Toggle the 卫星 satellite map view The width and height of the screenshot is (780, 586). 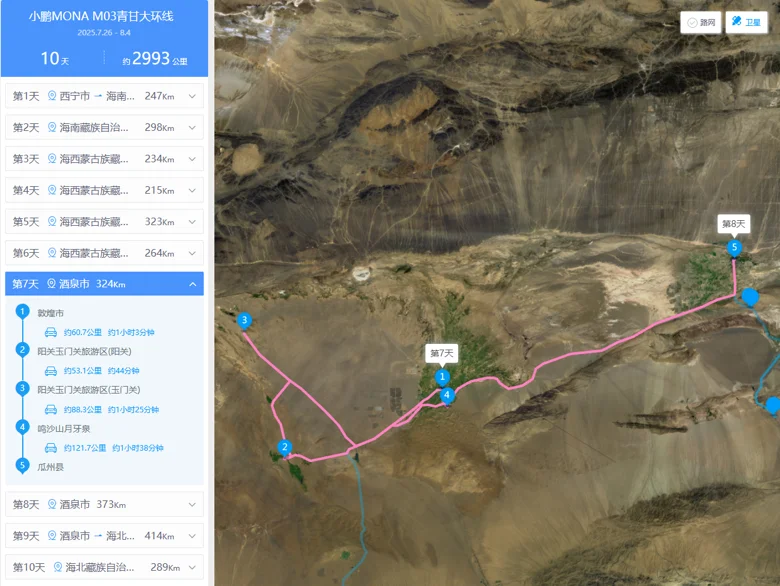[746, 22]
